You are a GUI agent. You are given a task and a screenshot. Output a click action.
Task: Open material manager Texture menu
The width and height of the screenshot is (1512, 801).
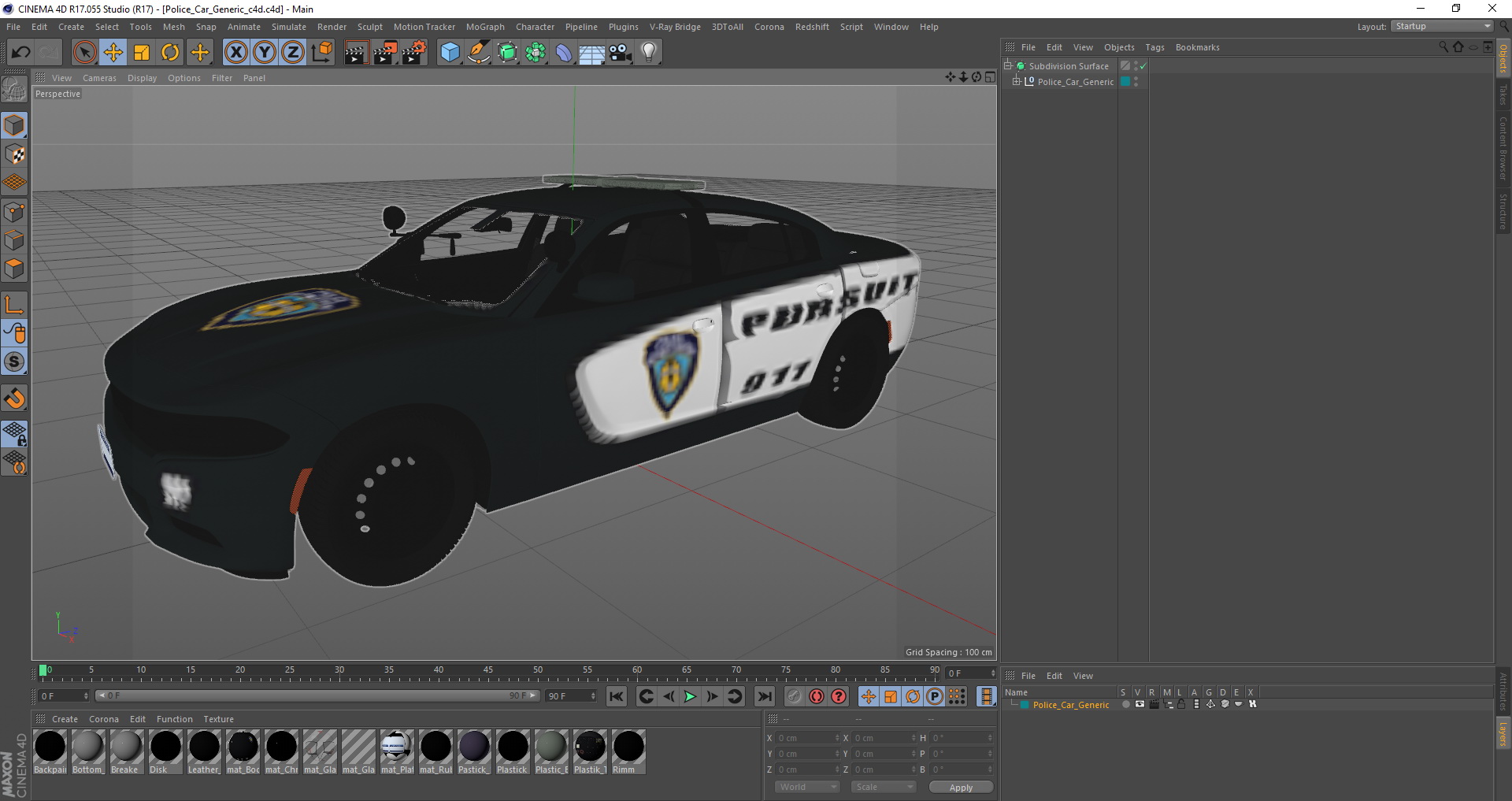pos(218,719)
